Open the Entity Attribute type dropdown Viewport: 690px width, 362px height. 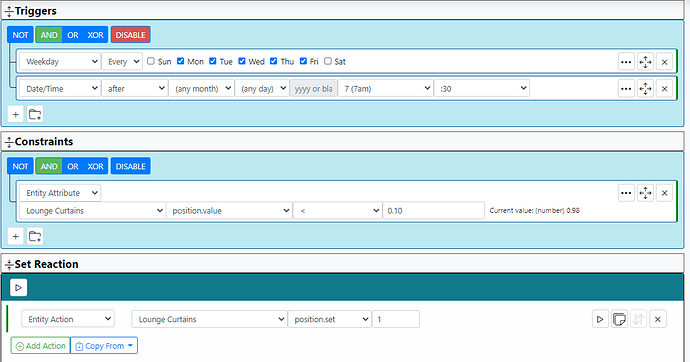(x=60, y=193)
